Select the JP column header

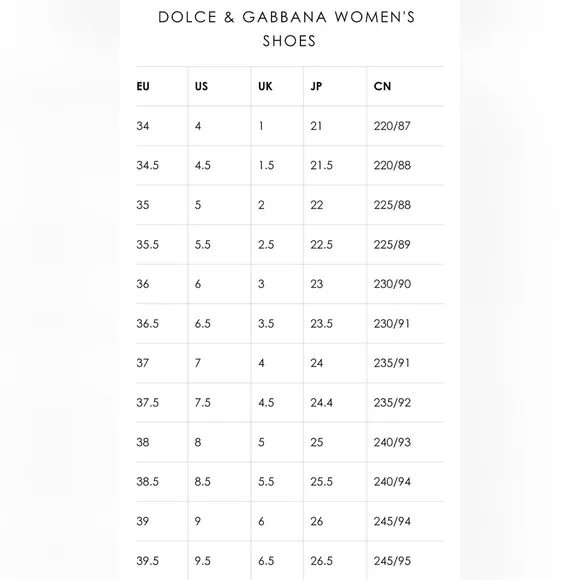click(x=316, y=86)
